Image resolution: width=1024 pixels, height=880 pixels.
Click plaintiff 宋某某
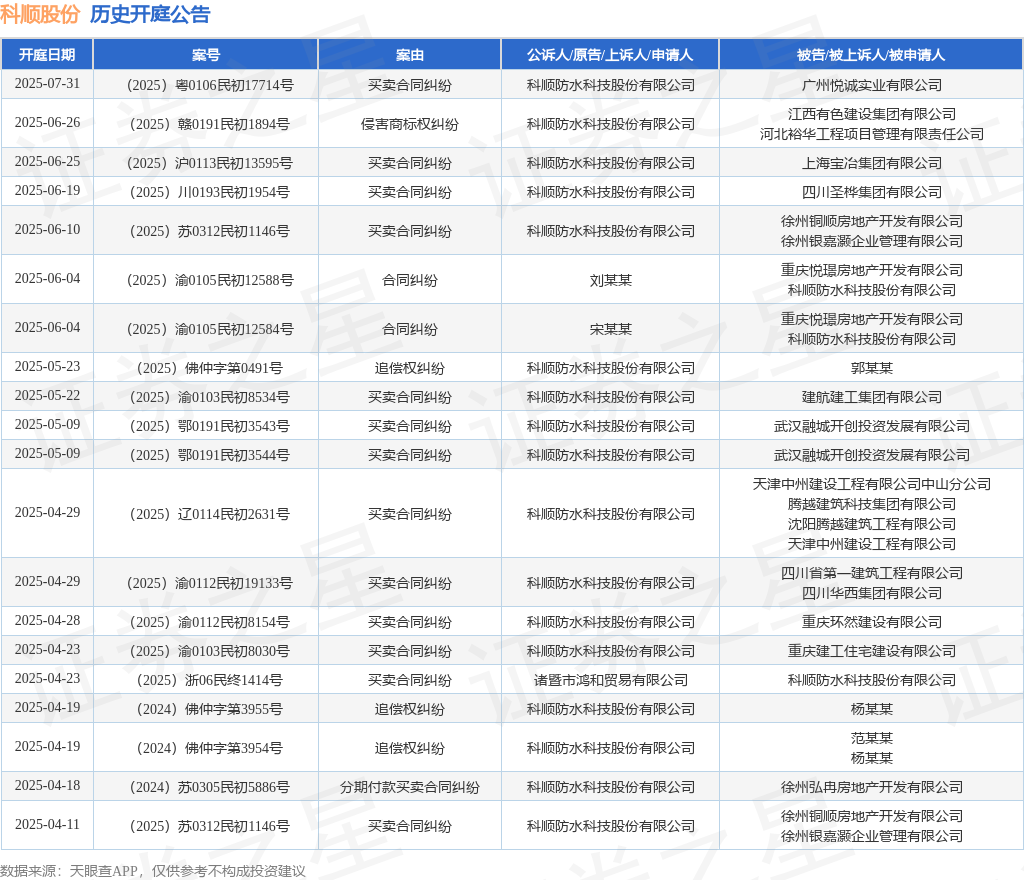pyautogui.click(x=611, y=329)
